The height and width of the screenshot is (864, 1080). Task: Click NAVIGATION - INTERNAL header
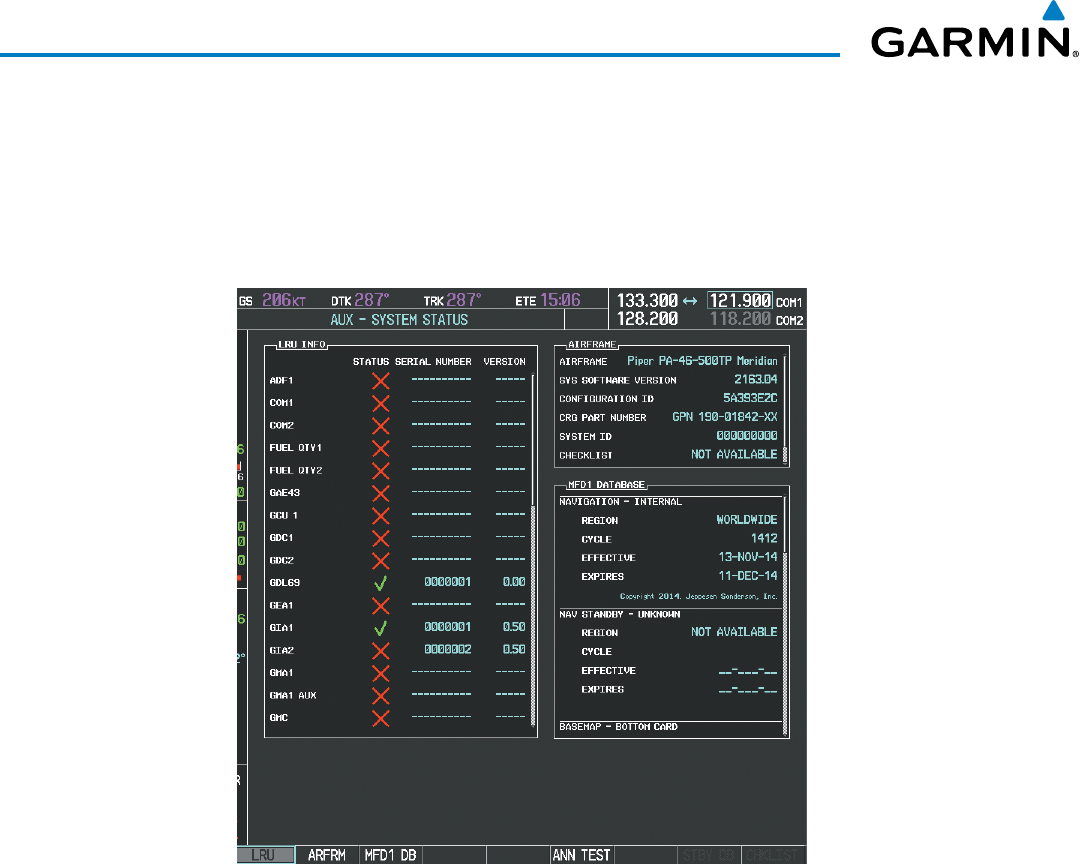click(620, 502)
